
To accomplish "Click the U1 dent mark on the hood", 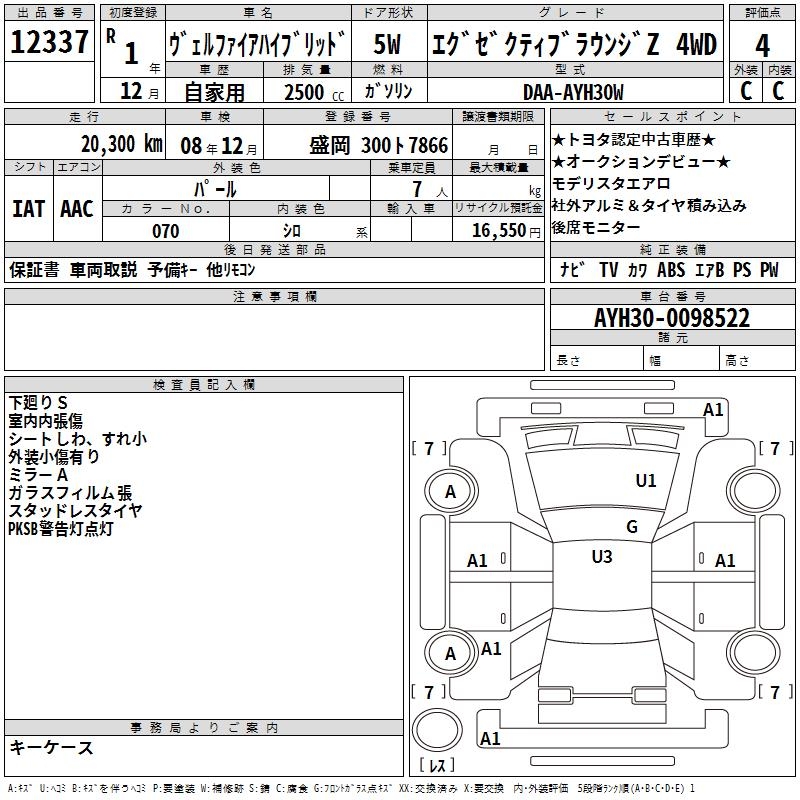I will coord(646,481).
